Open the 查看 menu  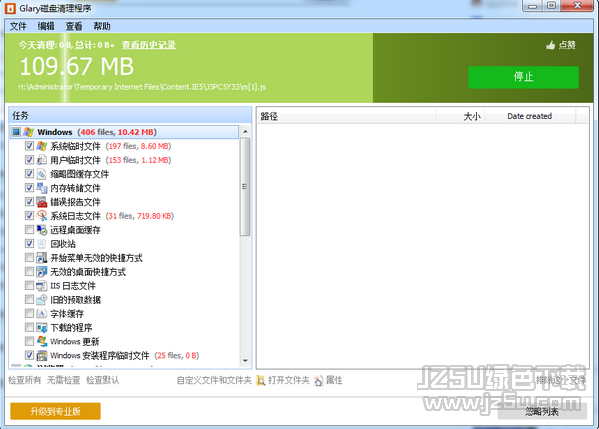pyautogui.click(x=74, y=26)
